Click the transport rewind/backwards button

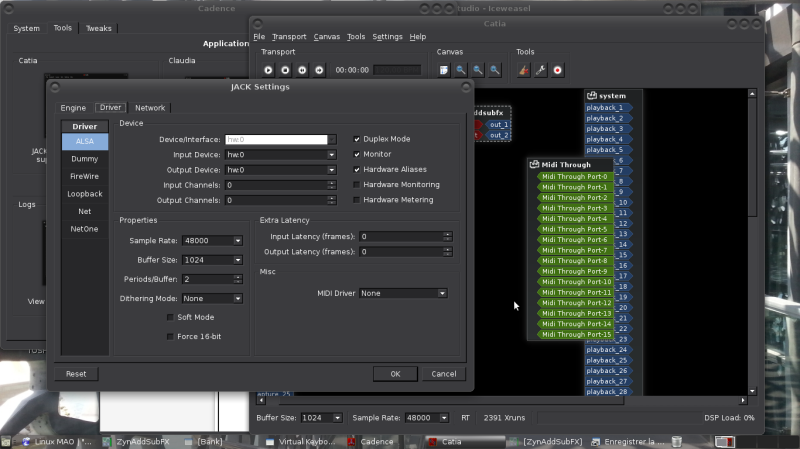pos(302,70)
